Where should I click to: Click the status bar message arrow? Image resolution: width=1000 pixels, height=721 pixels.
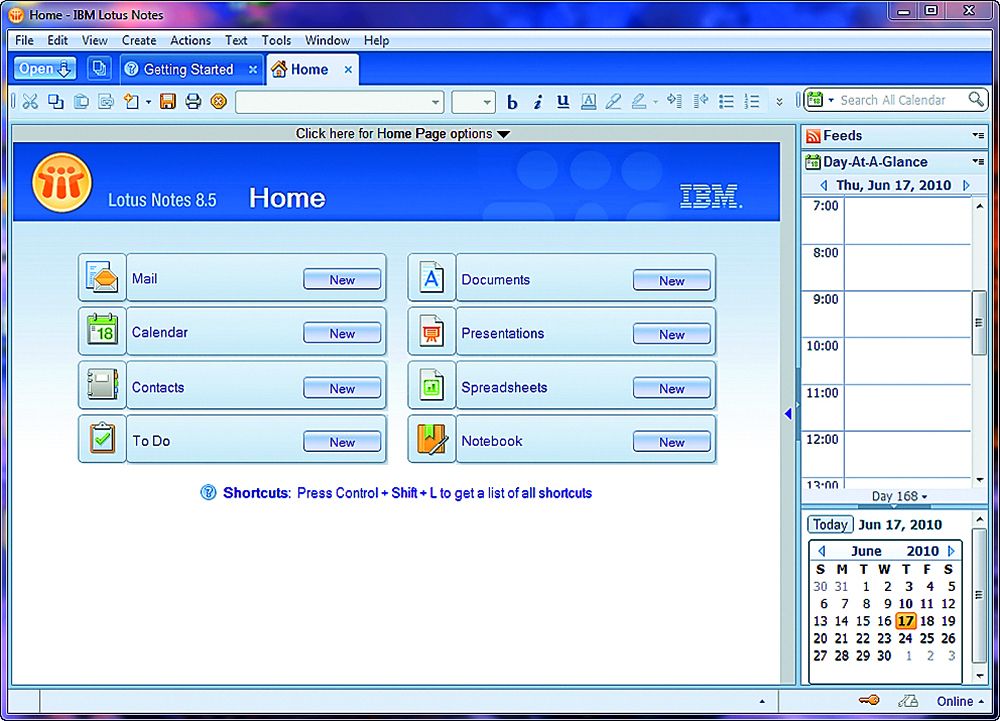[762, 701]
